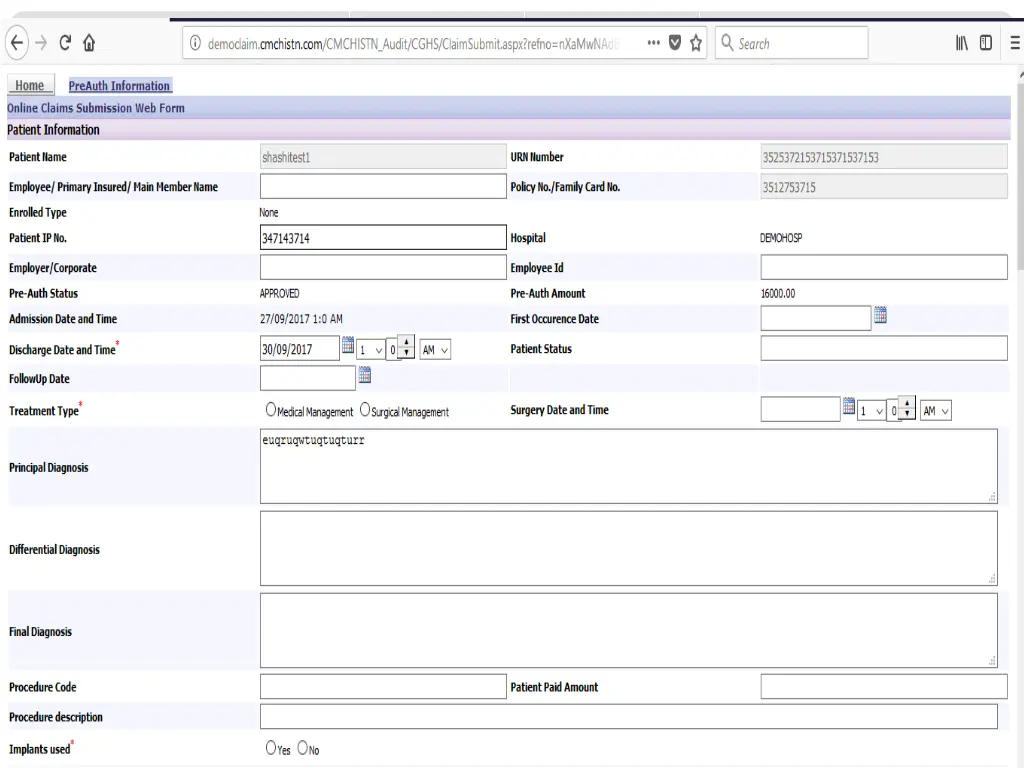Click the Principal Diagnosis resize handle
The image size is (1024, 768).
coord(992,498)
